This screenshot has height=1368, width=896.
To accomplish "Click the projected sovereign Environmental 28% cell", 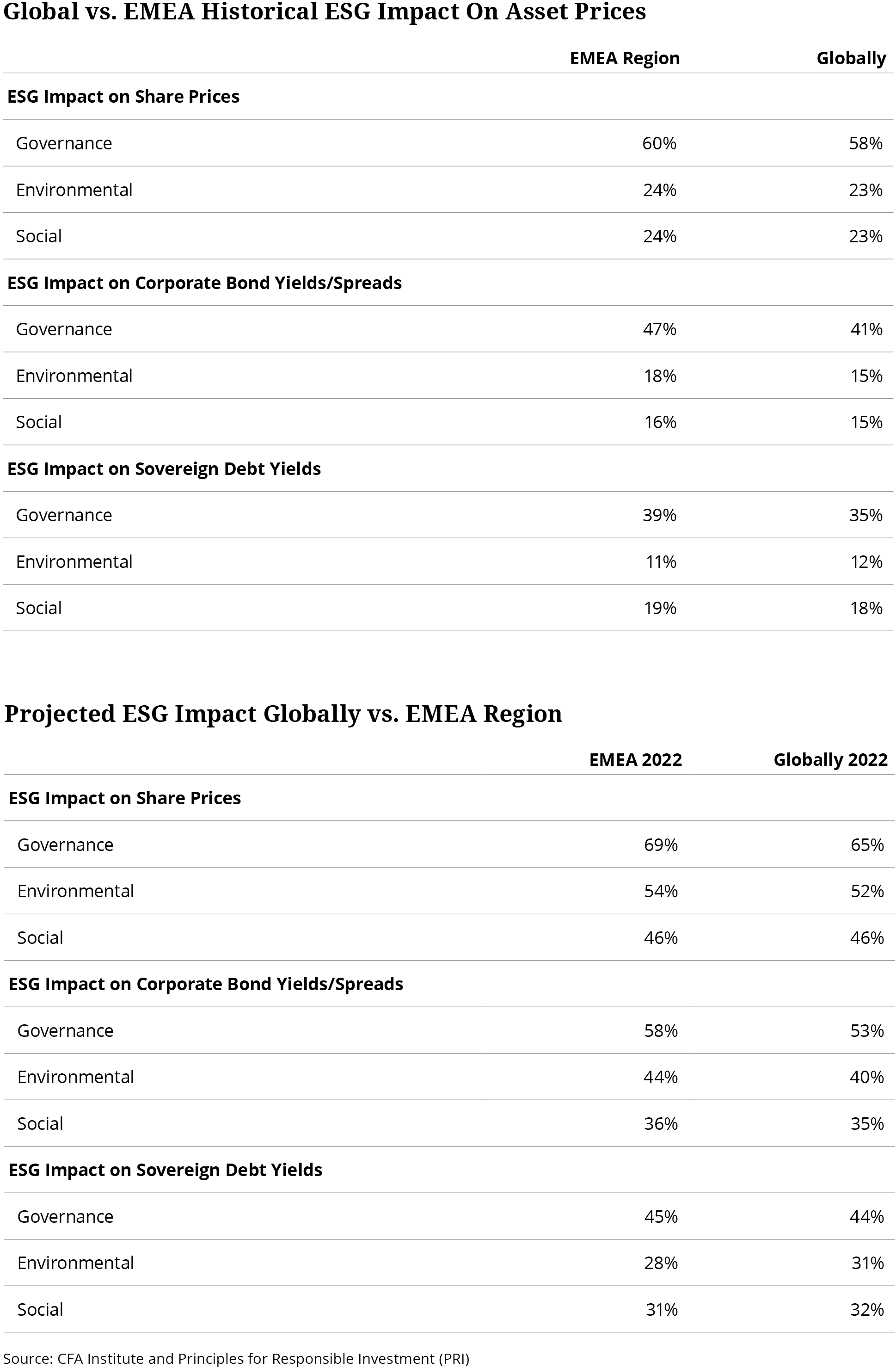I will tap(660, 1263).
